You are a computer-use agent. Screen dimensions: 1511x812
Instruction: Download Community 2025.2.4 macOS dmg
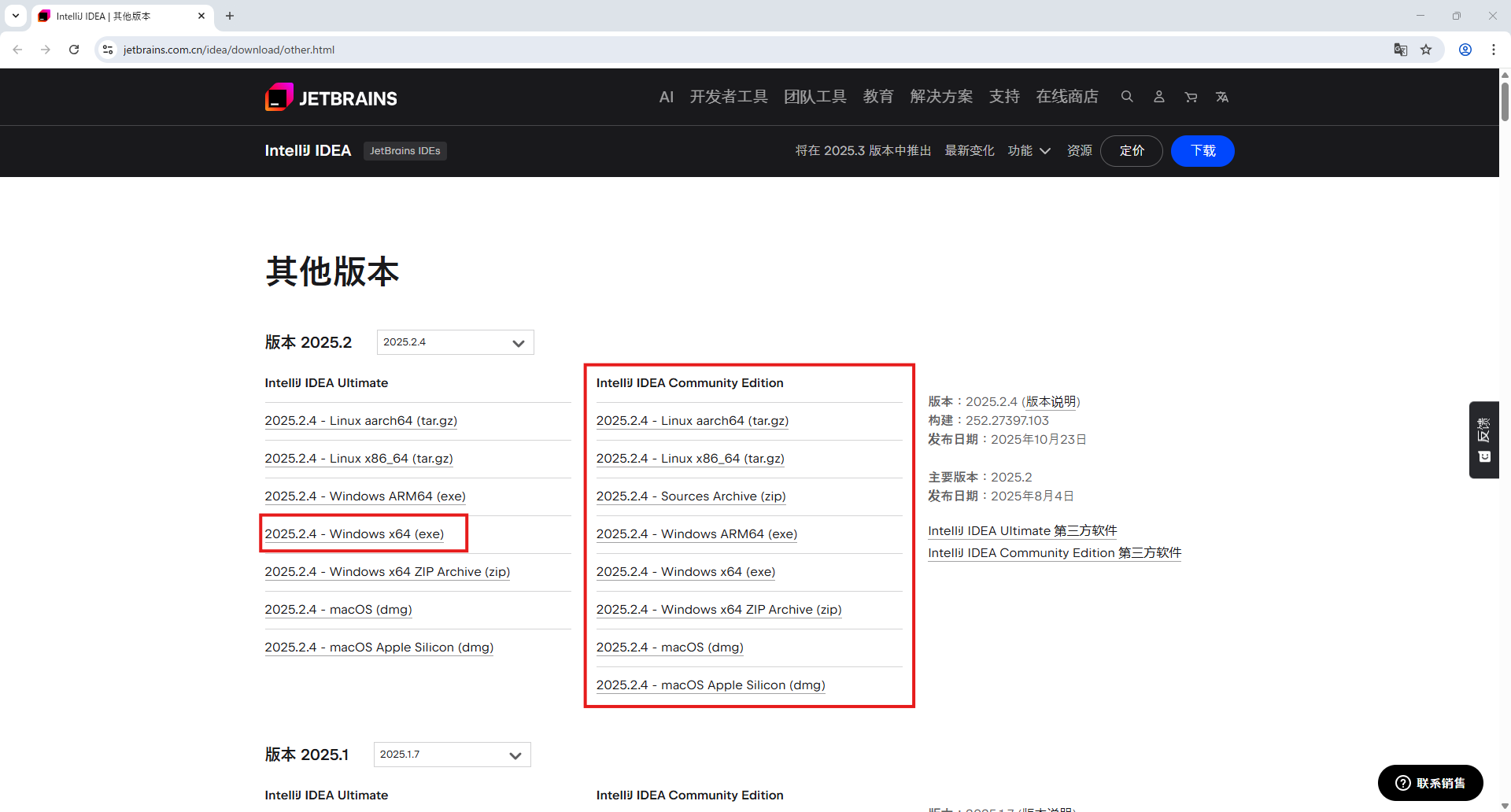(670, 648)
